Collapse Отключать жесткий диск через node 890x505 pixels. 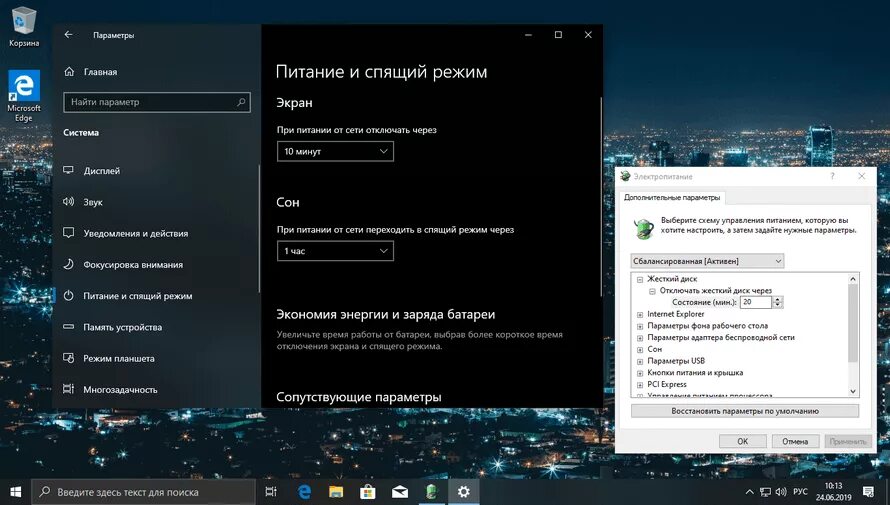pyautogui.click(x=652, y=291)
